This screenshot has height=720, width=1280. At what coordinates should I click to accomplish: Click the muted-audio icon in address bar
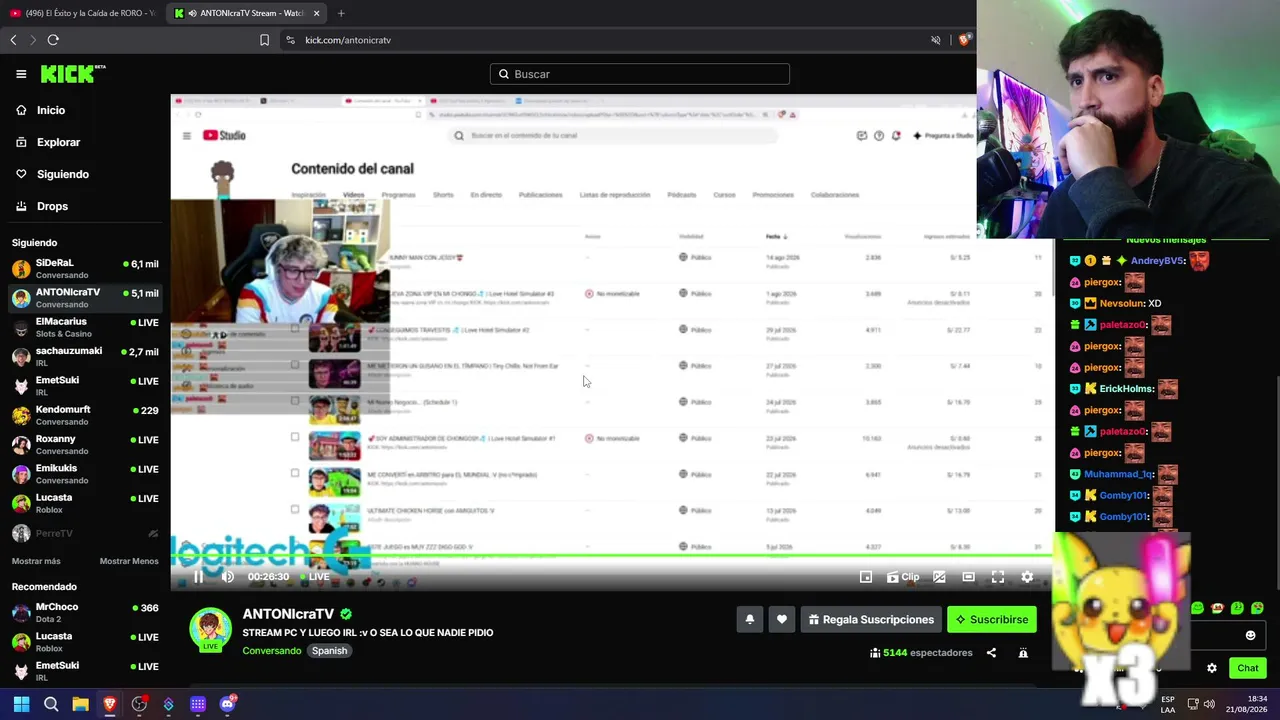936,40
